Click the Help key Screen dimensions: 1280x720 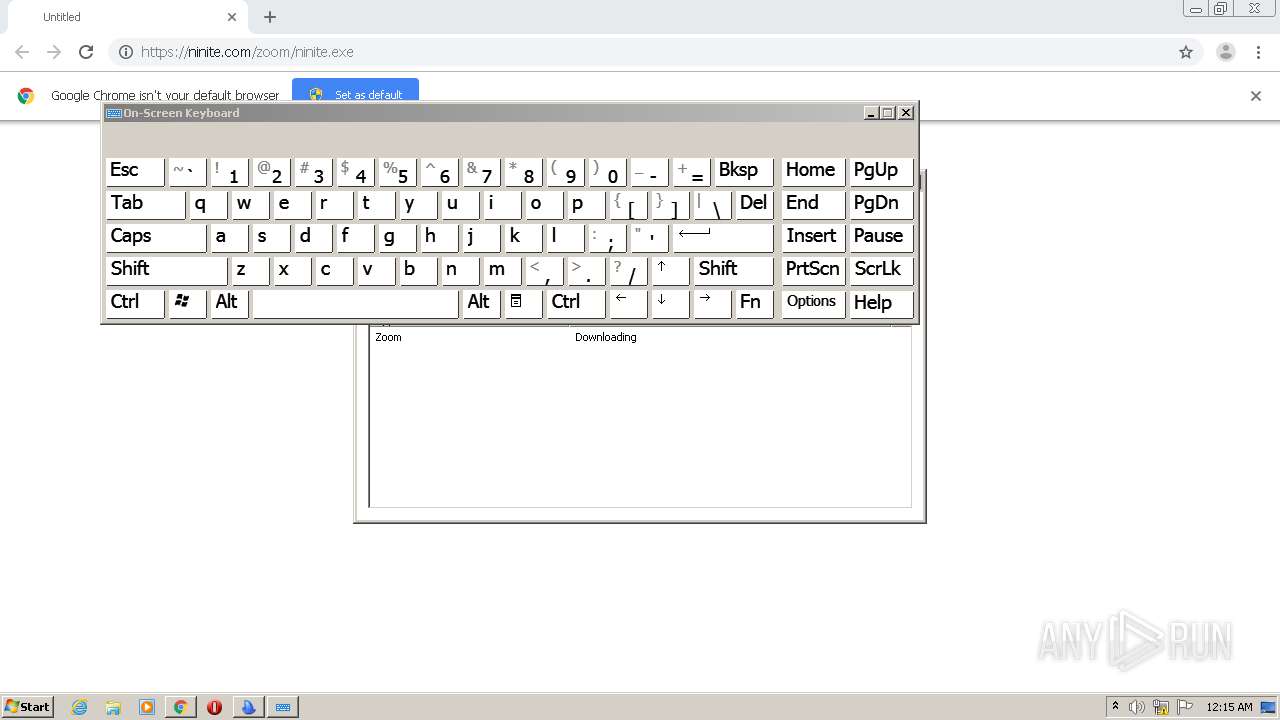pos(881,303)
